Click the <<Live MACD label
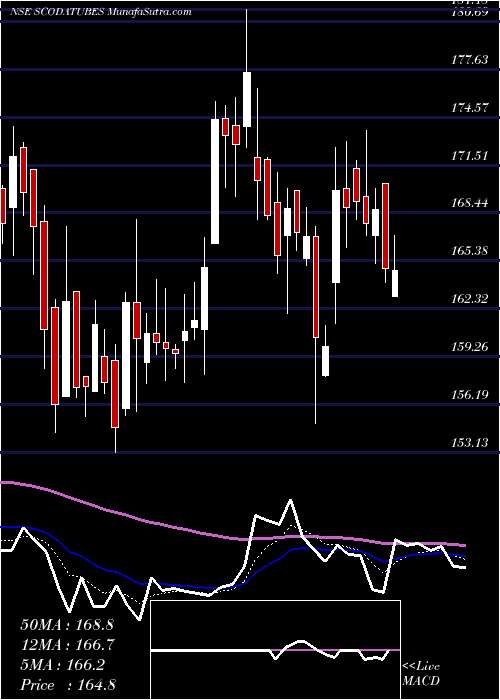Image resolution: width=500 pixels, height=700 pixels. click(x=421, y=673)
